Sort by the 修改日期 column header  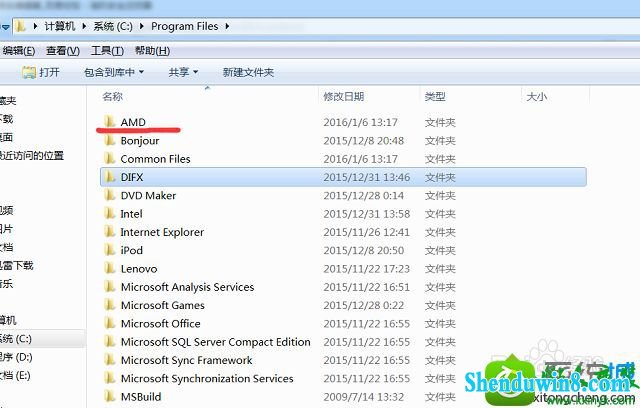(x=344, y=97)
